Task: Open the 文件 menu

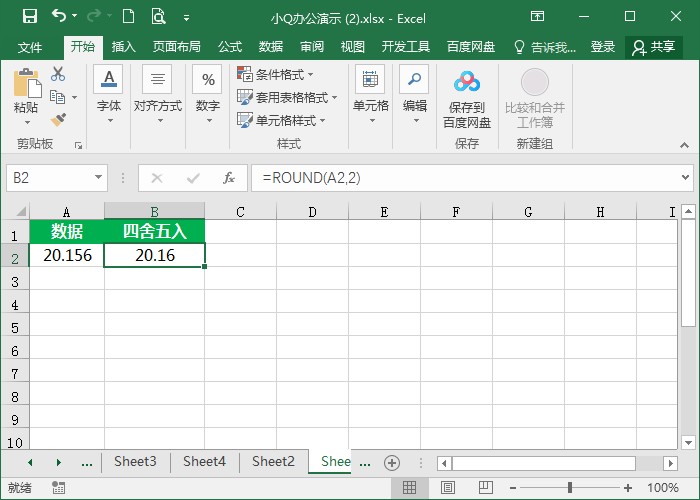Action: pos(30,47)
